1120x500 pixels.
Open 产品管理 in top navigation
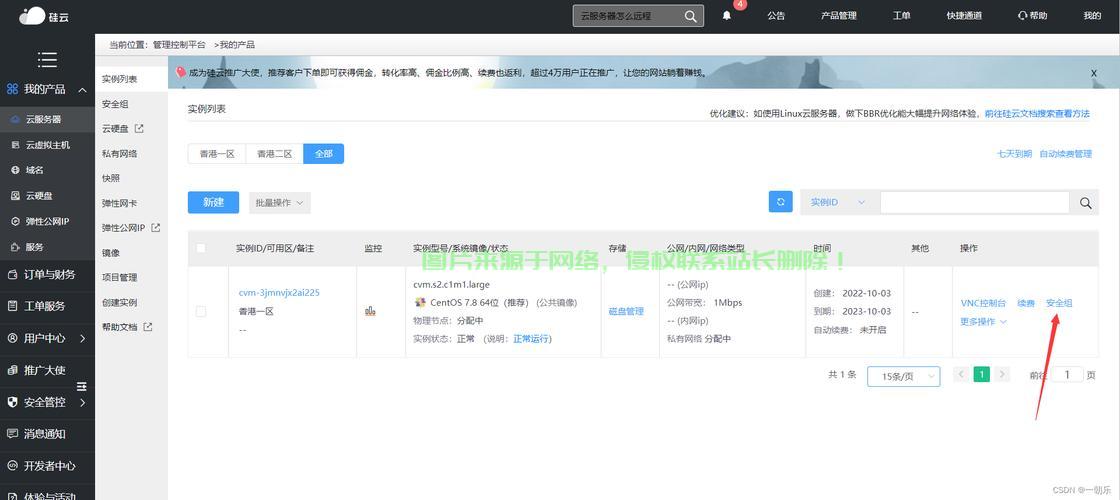[839, 16]
